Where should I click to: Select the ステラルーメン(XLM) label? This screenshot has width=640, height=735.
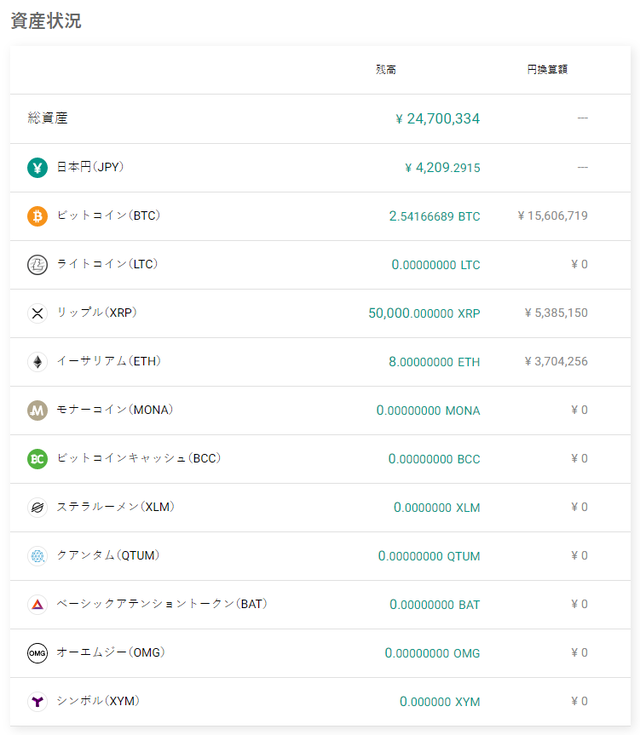115,507
